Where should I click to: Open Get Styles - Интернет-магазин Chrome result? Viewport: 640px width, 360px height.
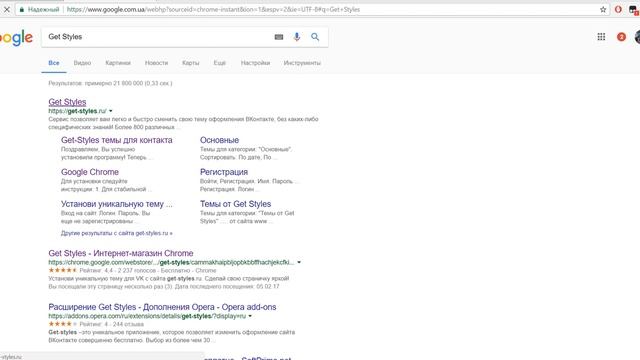[121, 253]
